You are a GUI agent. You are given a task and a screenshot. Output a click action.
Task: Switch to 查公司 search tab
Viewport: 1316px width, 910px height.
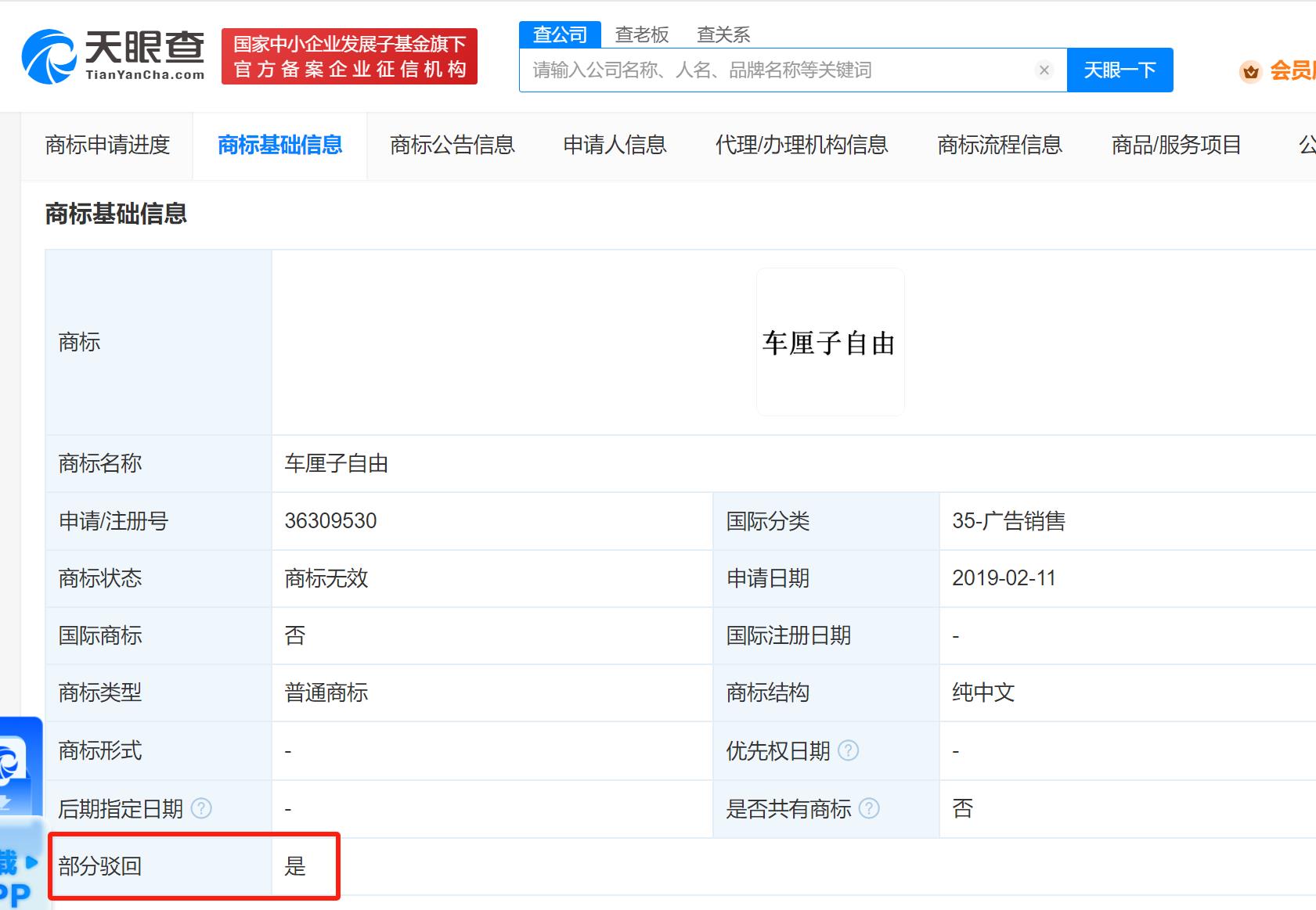pyautogui.click(x=560, y=34)
